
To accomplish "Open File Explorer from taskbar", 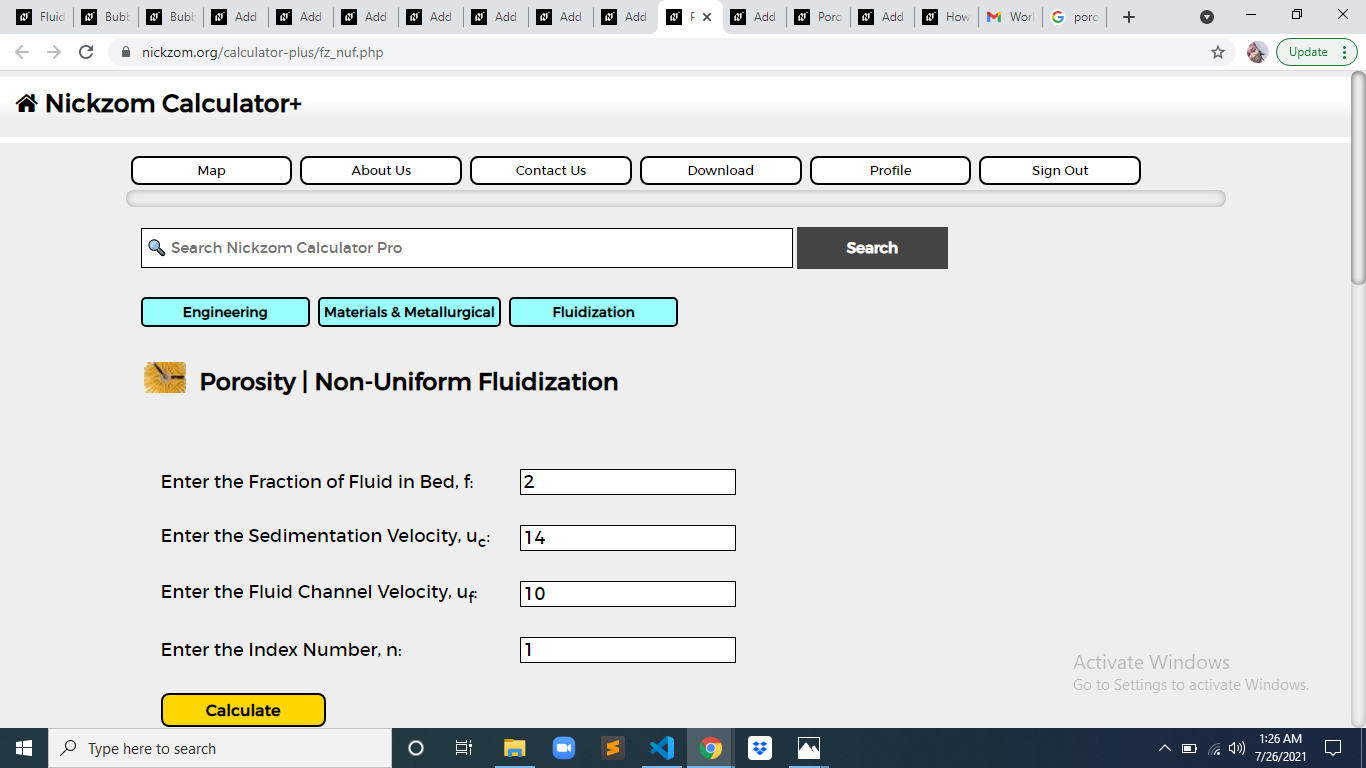I will (x=515, y=748).
